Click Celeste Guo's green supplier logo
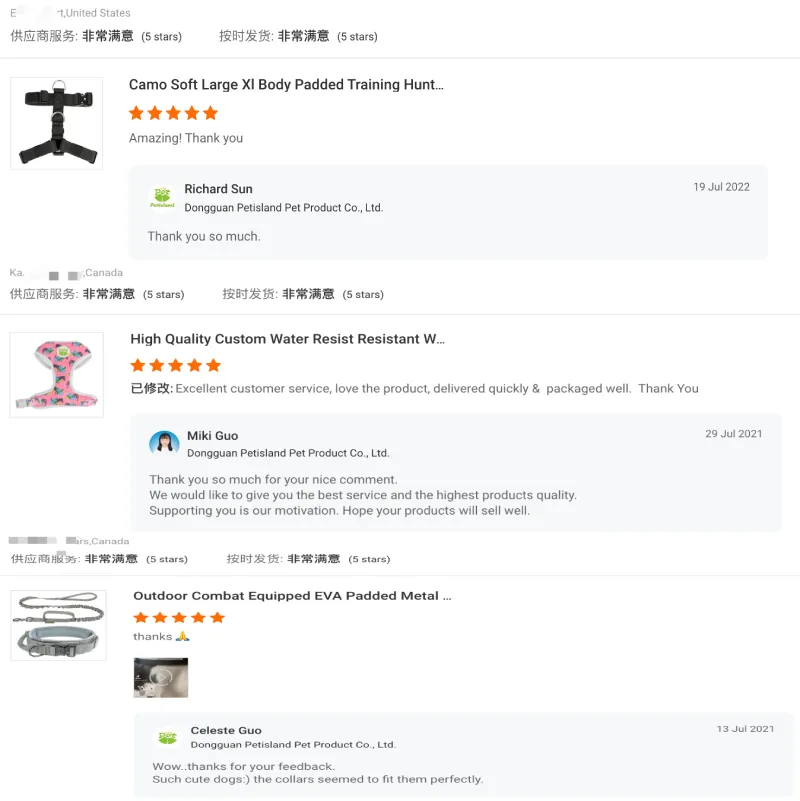 coord(168,737)
